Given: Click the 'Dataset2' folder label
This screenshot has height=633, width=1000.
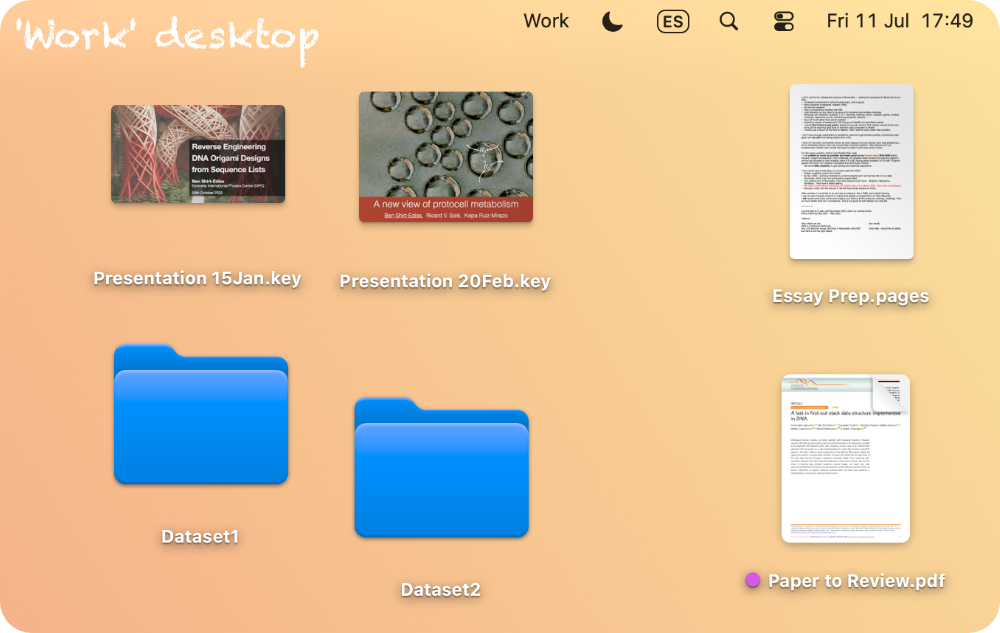Looking at the screenshot, I should [x=440, y=590].
